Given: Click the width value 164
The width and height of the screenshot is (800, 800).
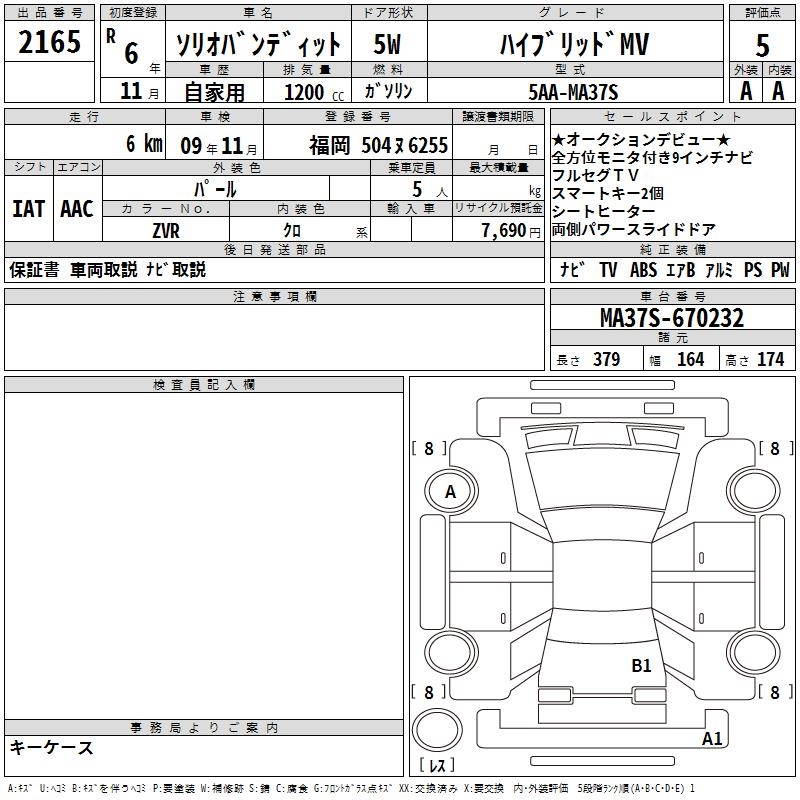Looking at the screenshot, I should click(690, 359).
